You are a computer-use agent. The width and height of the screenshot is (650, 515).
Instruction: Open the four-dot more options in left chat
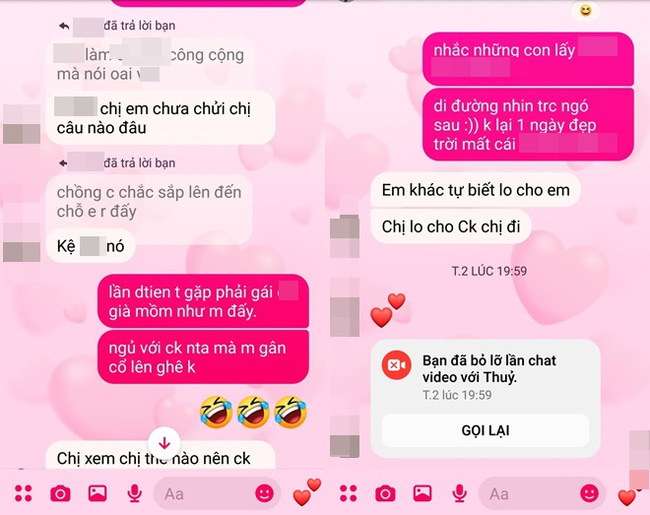pyautogui.click(x=23, y=493)
